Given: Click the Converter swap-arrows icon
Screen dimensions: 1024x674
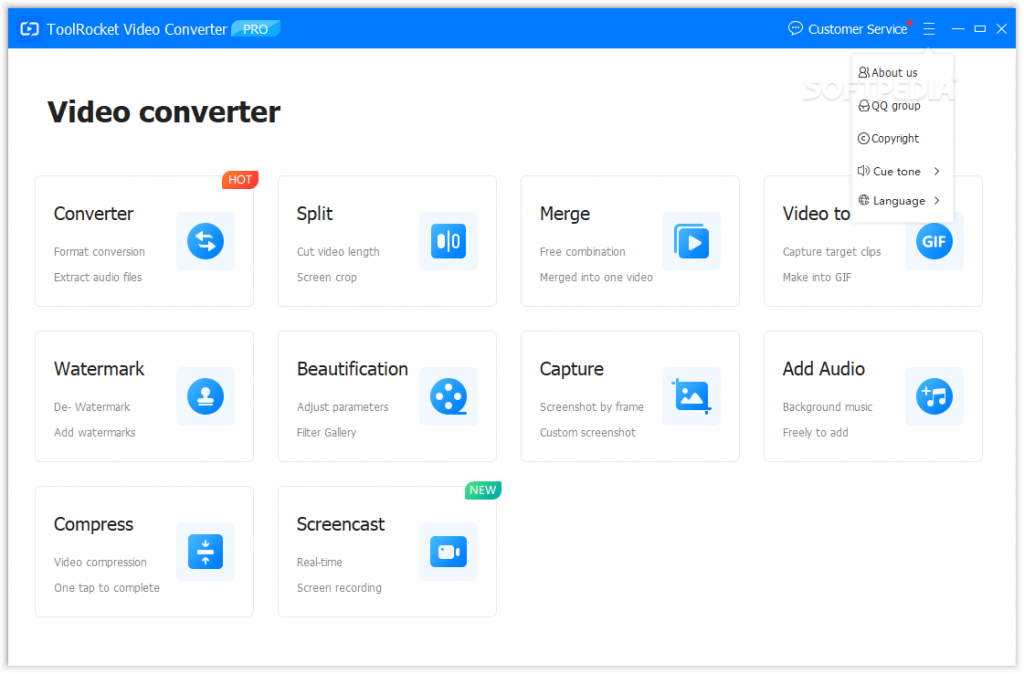Looking at the screenshot, I should [x=205, y=241].
